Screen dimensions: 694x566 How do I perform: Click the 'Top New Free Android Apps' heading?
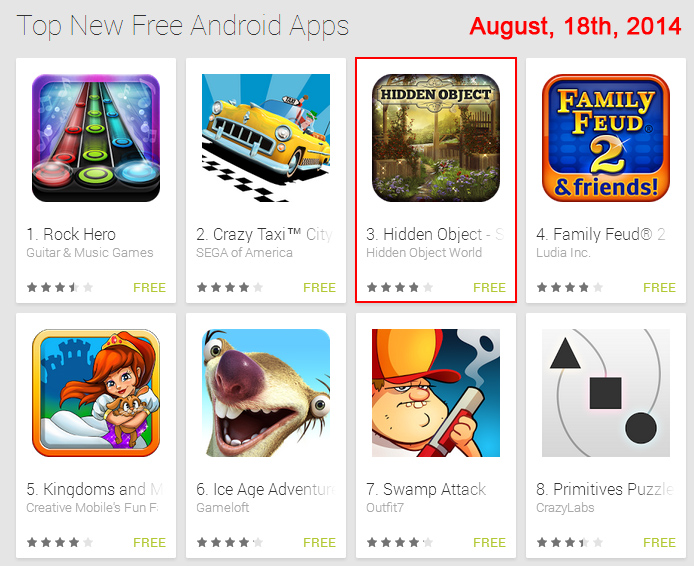pyautogui.click(x=183, y=26)
